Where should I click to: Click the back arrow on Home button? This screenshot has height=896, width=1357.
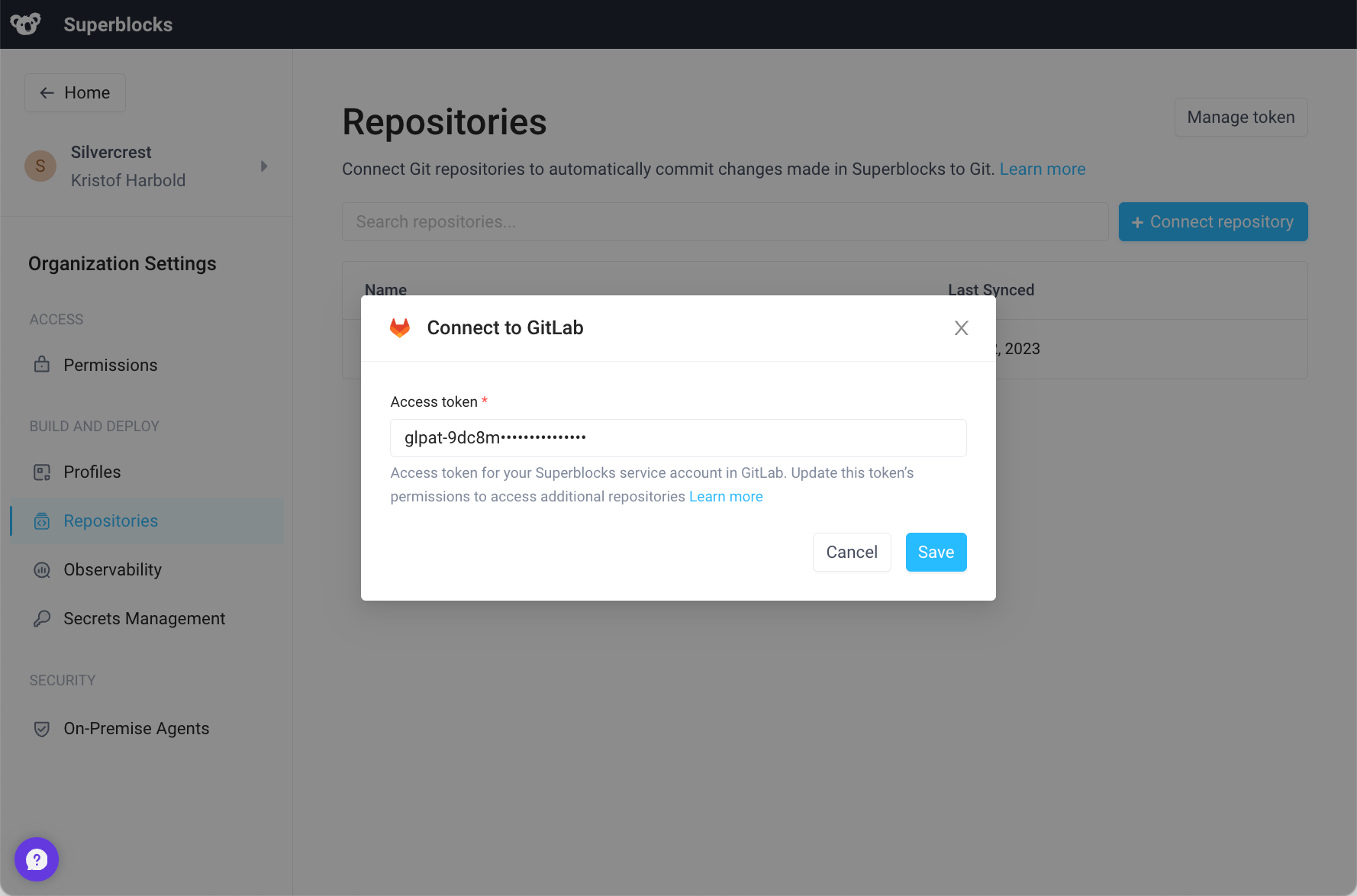47,92
